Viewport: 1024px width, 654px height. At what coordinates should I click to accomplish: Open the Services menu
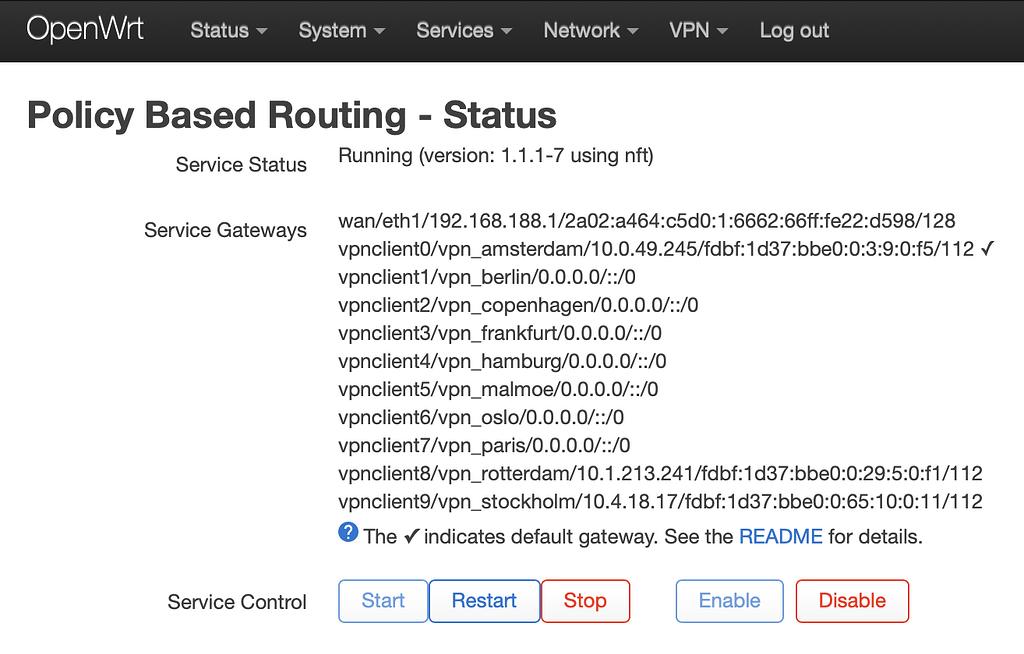click(x=453, y=31)
